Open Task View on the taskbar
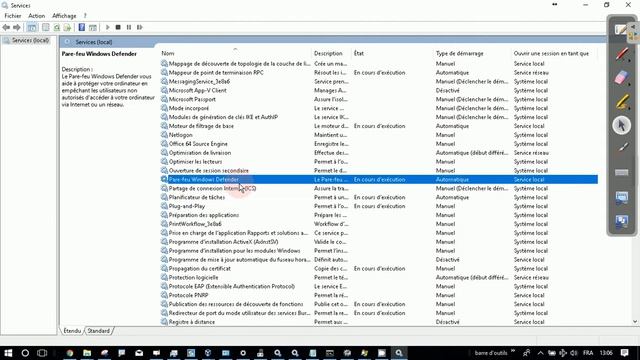Image resolution: width=640 pixels, height=360 pixels. click(42, 353)
